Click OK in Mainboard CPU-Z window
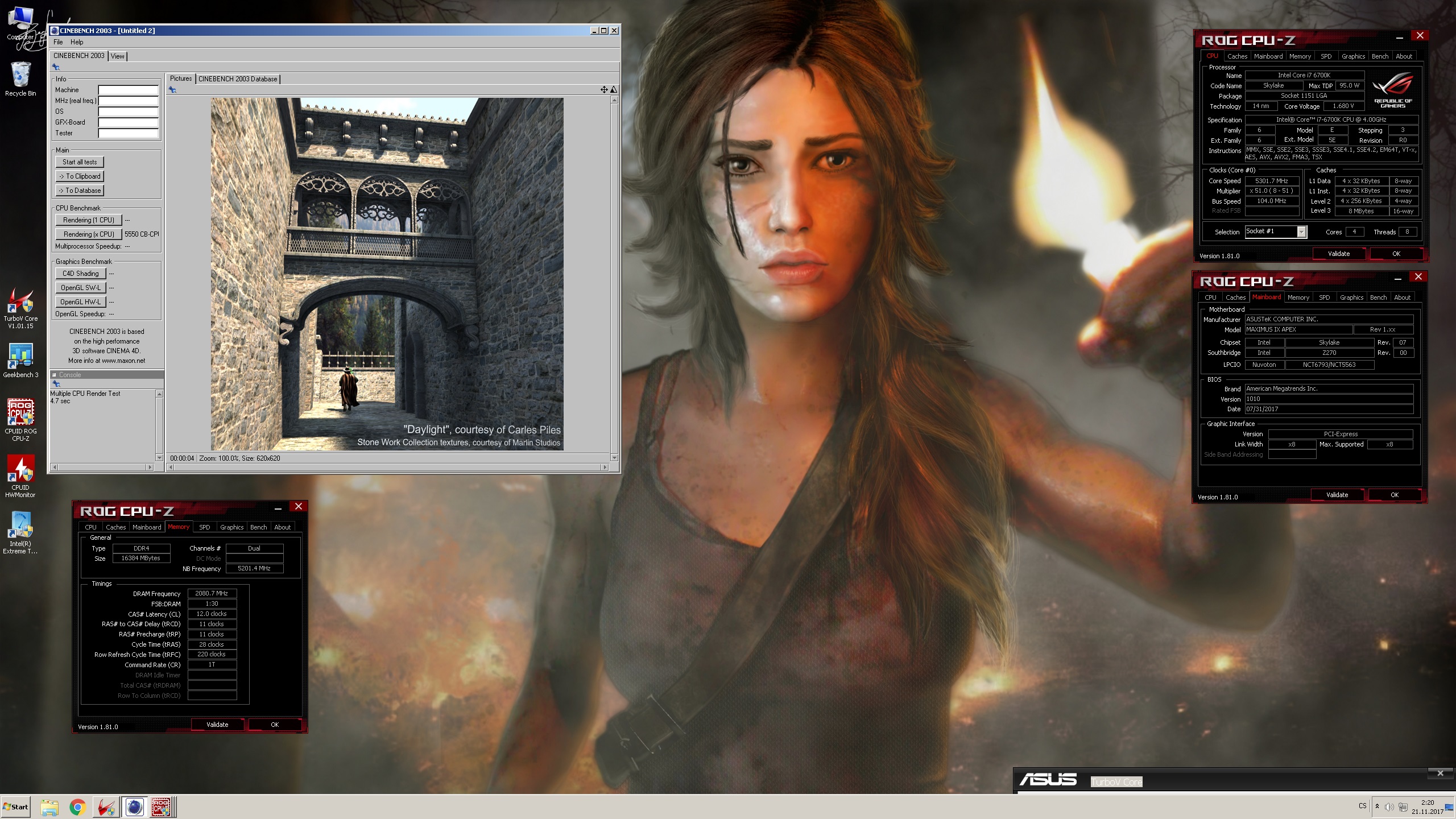This screenshot has height=819, width=1456. pos(1395,495)
